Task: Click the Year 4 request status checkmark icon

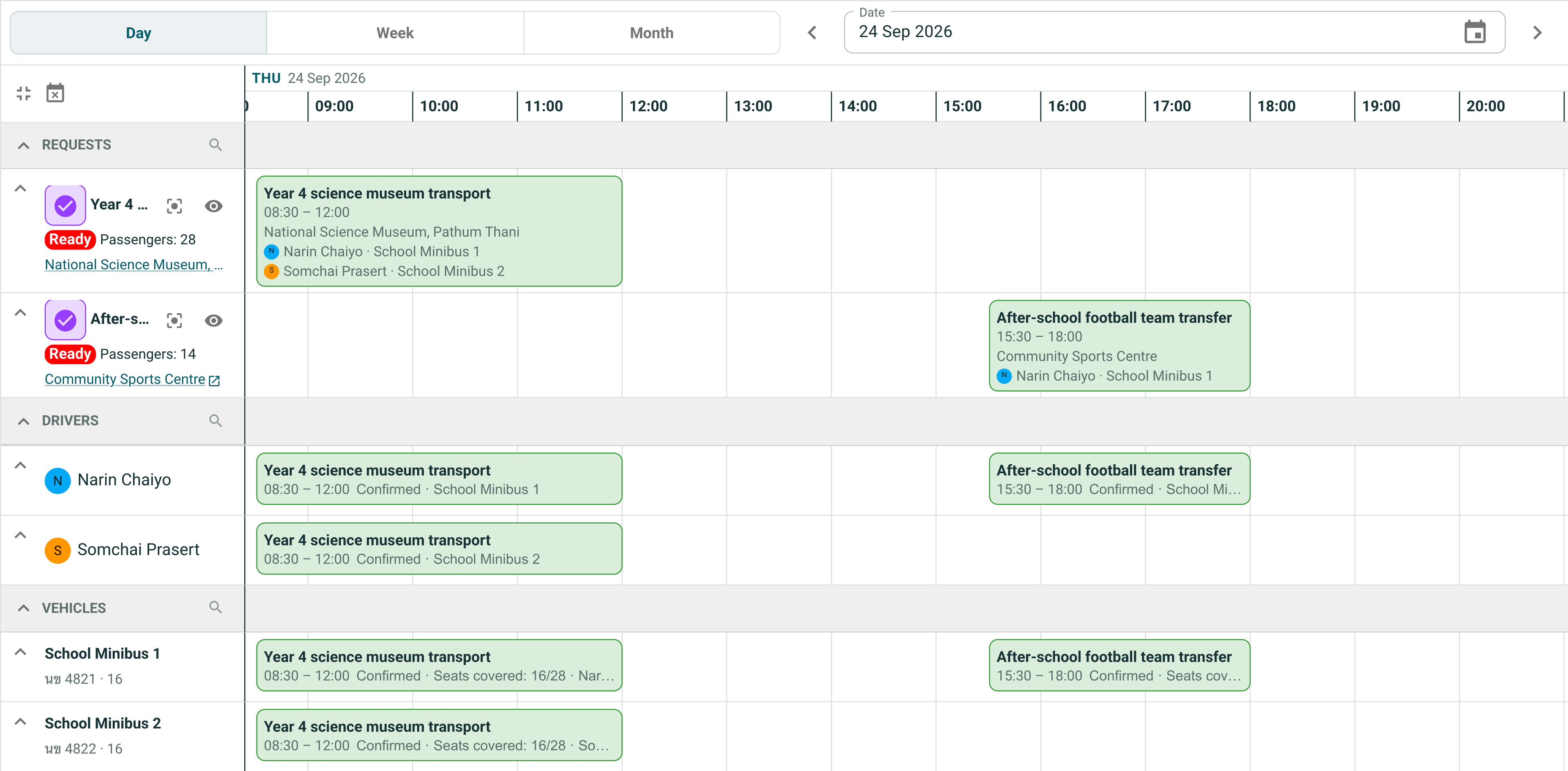Action: (x=65, y=205)
